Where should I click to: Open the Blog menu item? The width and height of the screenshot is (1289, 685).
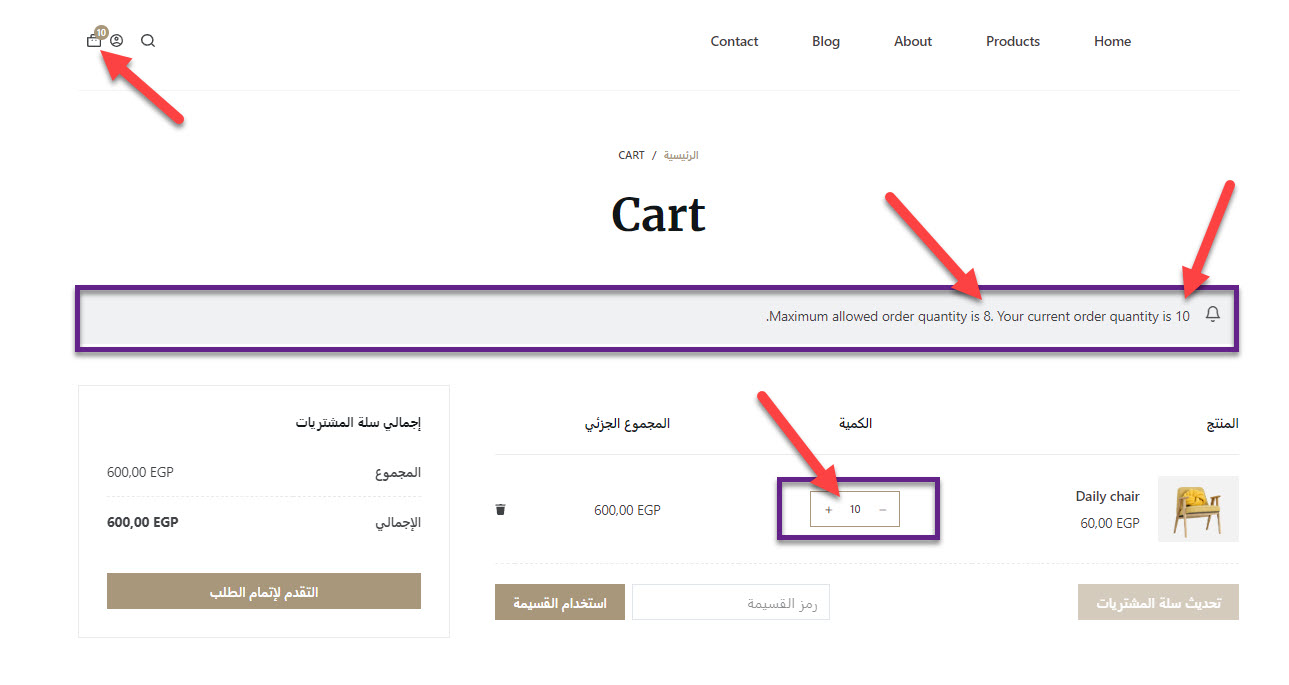(x=826, y=41)
